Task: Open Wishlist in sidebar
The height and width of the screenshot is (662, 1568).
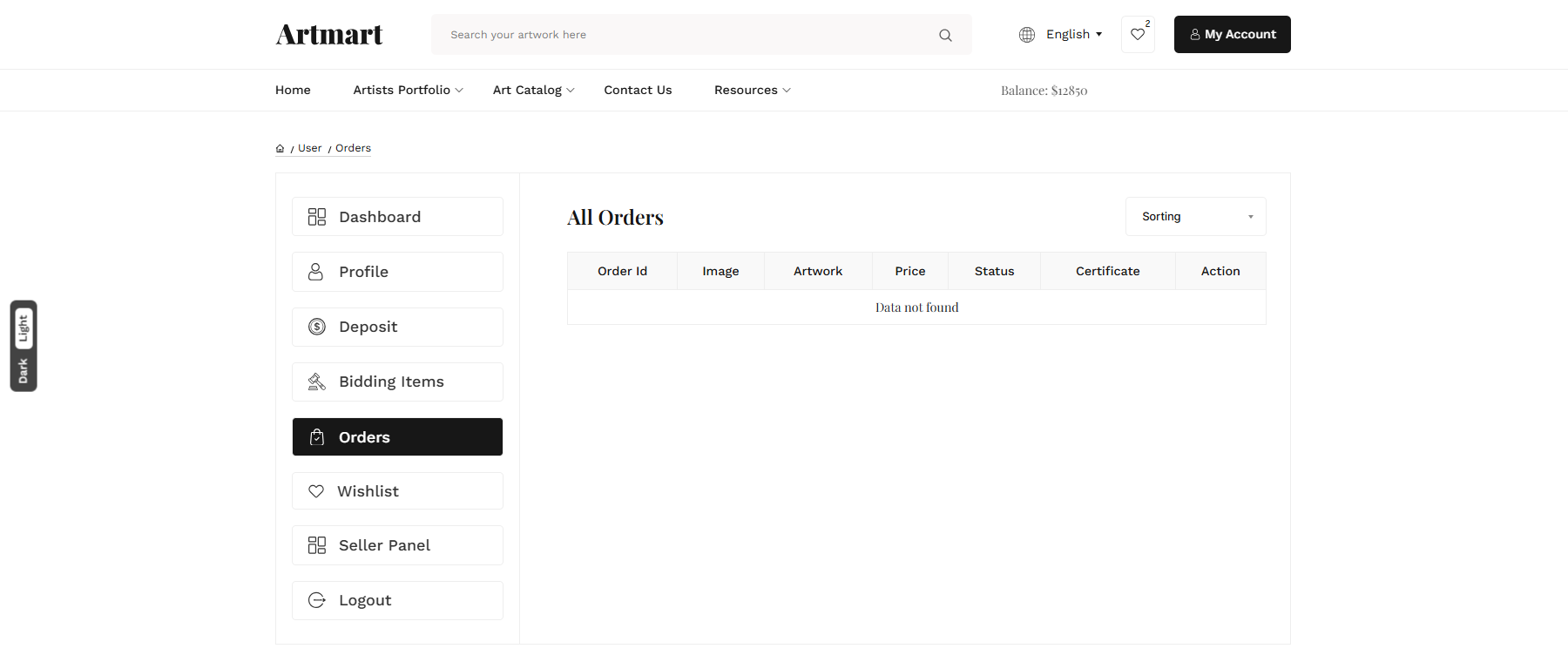Action: pos(397,491)
